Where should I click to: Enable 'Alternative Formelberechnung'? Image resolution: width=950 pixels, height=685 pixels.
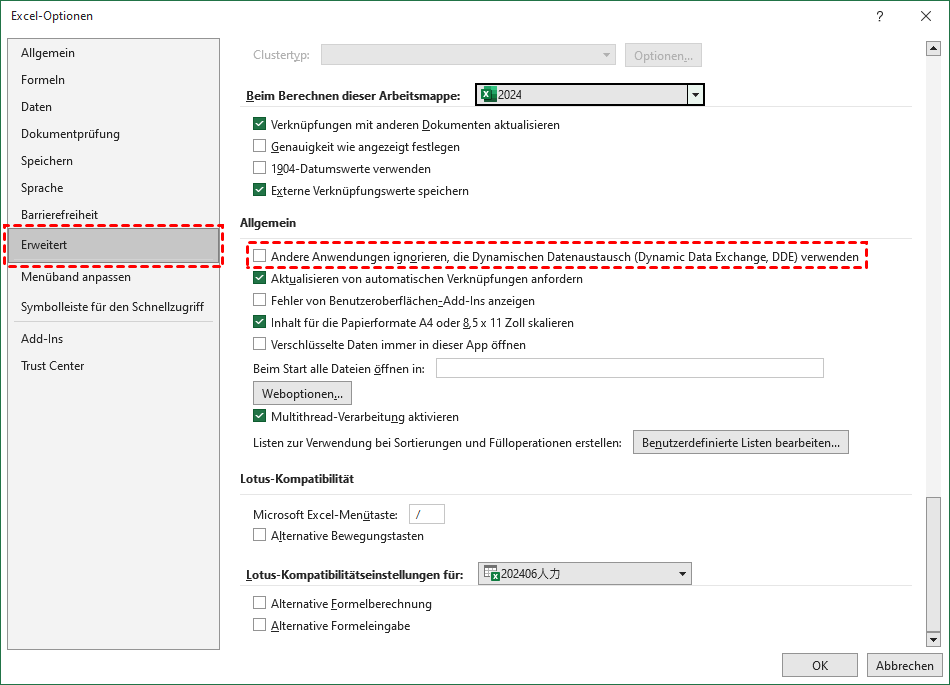point(259,603)
